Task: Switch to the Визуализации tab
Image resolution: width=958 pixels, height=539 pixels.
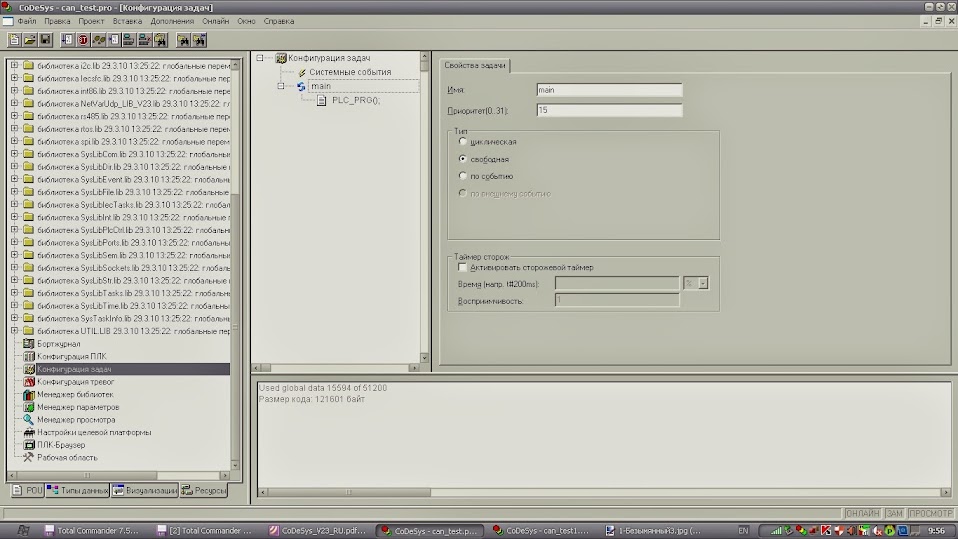Action: (145, 490)
